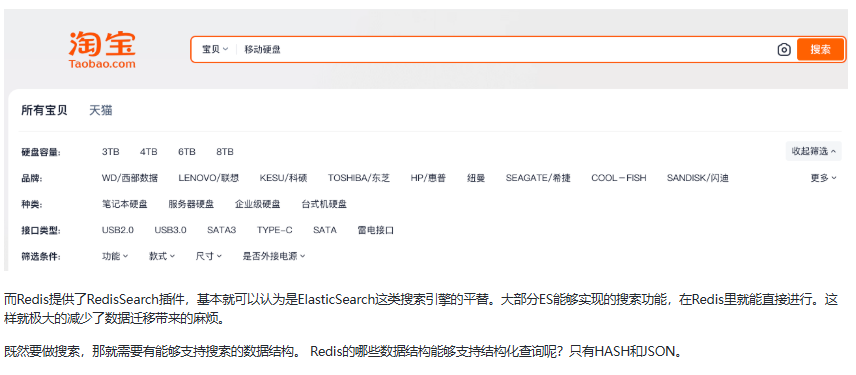856x375 pixels.
Task: Filter interface by SATA3
Action: 222,230
